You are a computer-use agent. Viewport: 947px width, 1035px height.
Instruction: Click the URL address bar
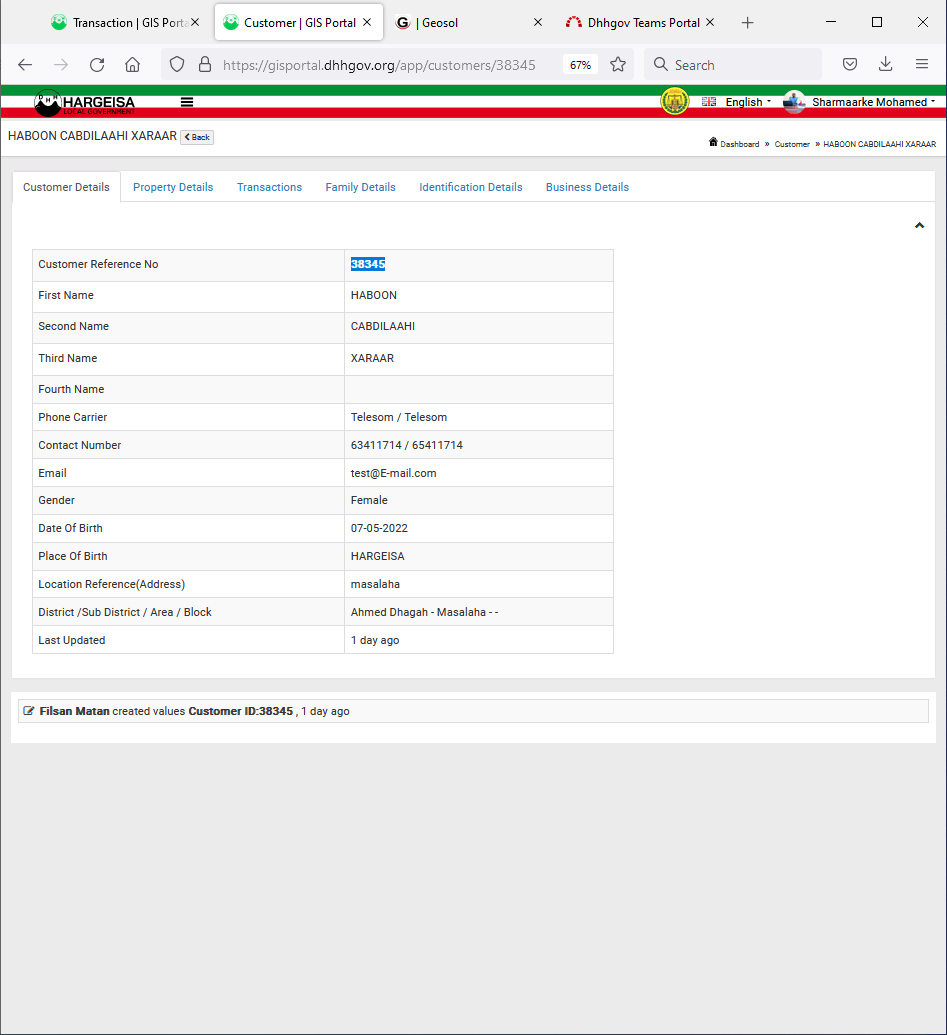point(379,65)
